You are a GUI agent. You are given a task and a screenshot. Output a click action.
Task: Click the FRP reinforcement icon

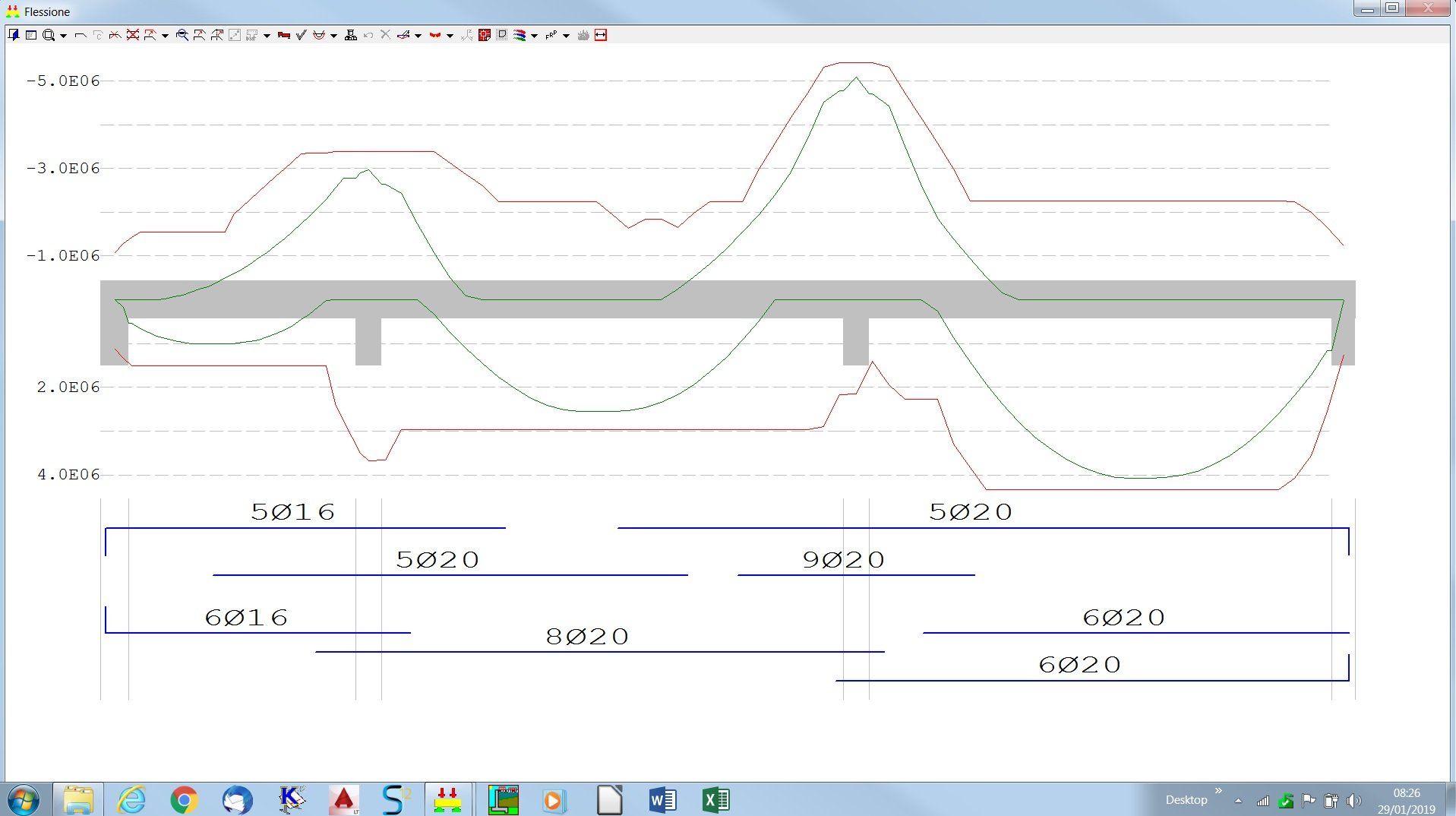[x=551, y=35]
